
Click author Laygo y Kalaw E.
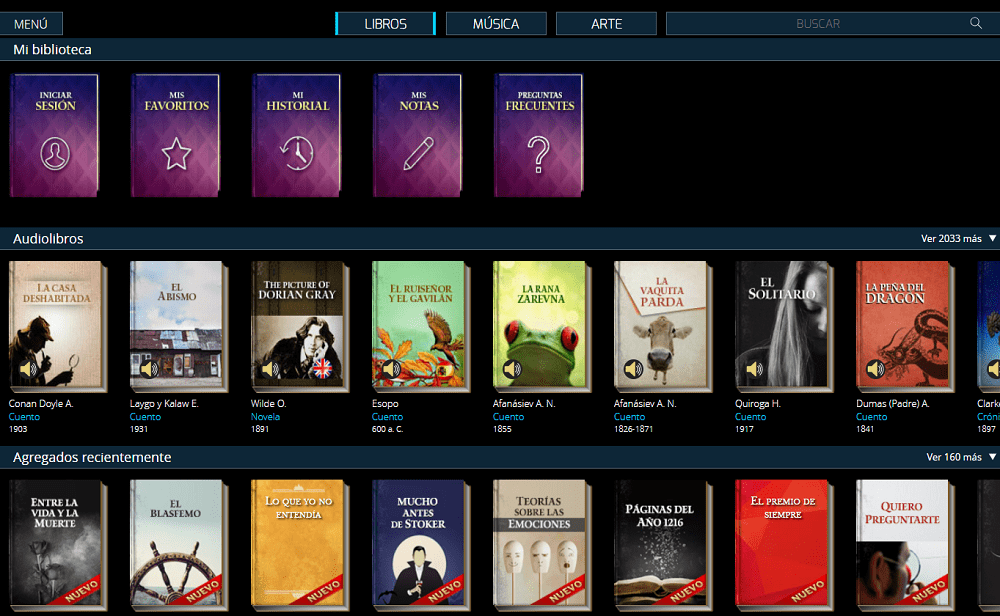click(x=164, y=404)
